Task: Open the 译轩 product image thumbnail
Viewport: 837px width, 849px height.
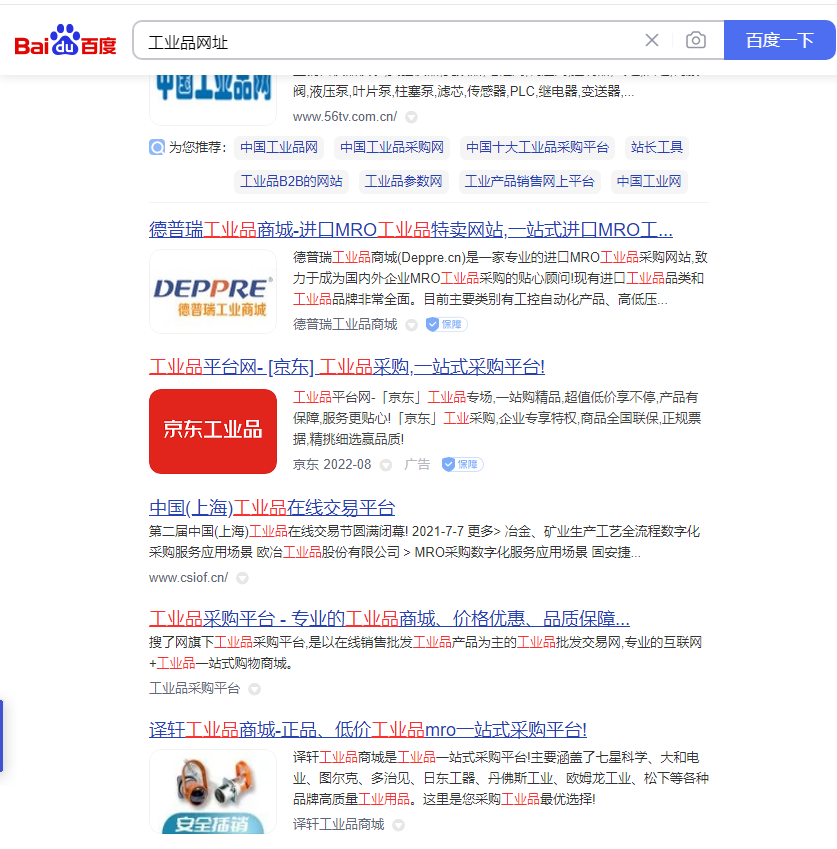Action: point(213,792)
